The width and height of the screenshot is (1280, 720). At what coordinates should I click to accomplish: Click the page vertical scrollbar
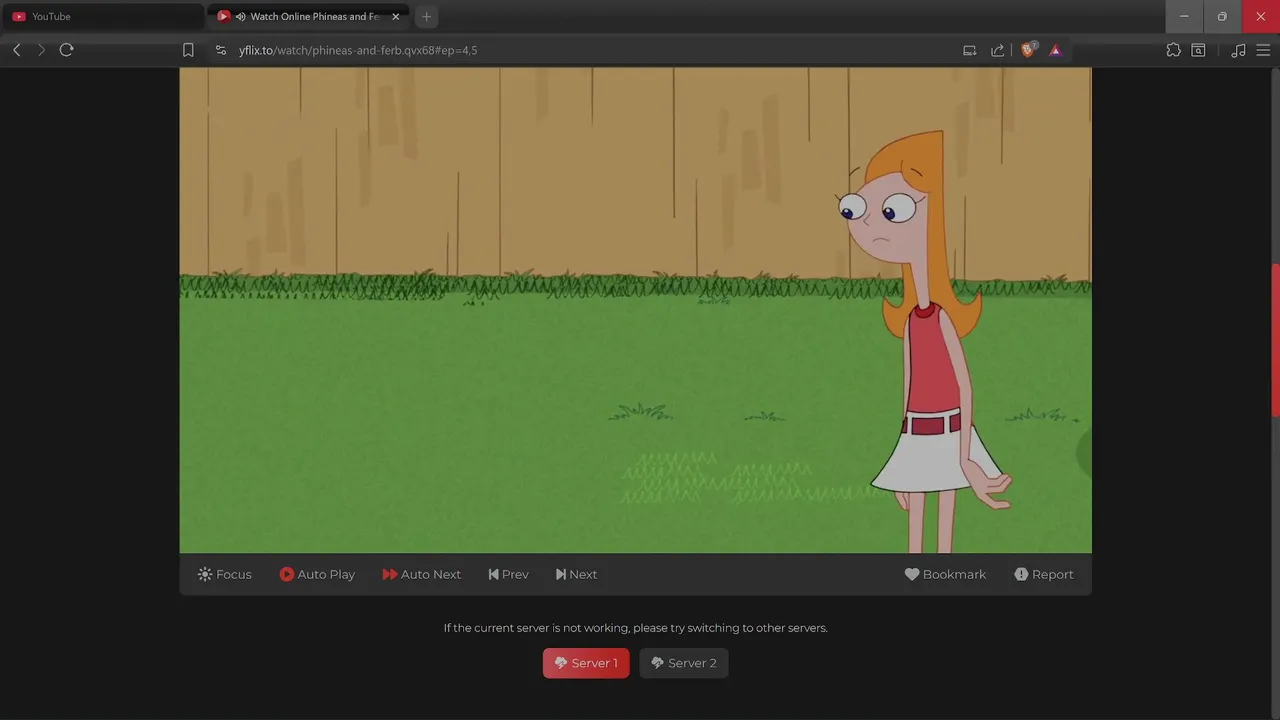(1275, 340)
